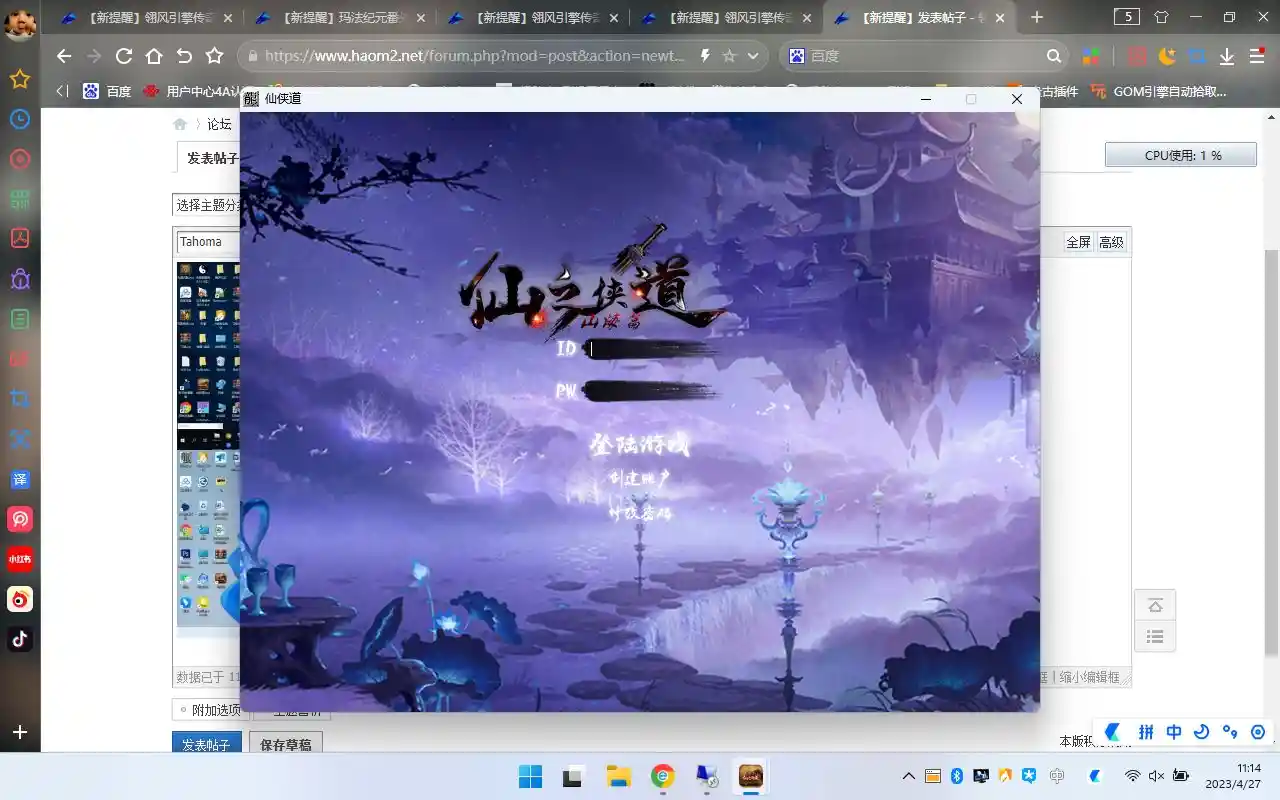Image resolution: width=1280 pixels, height=800 pixels.
Task: Click 修改密码 in the 仙侠道 window
Action: coord(640,512)
